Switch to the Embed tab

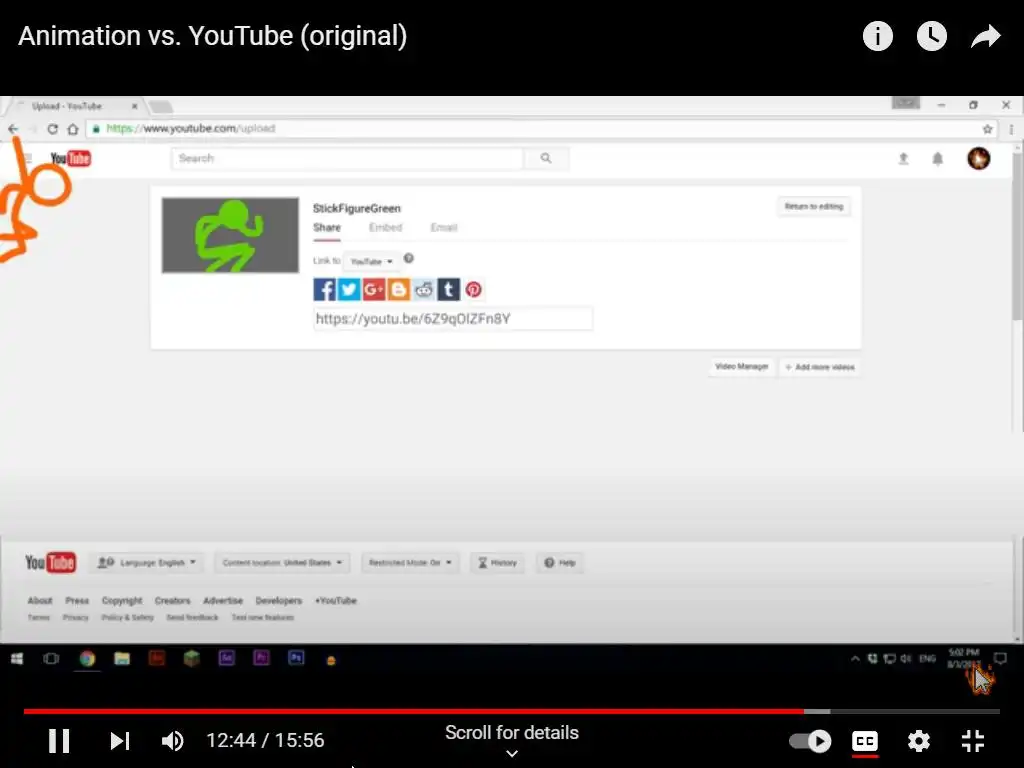click(385, 227)
